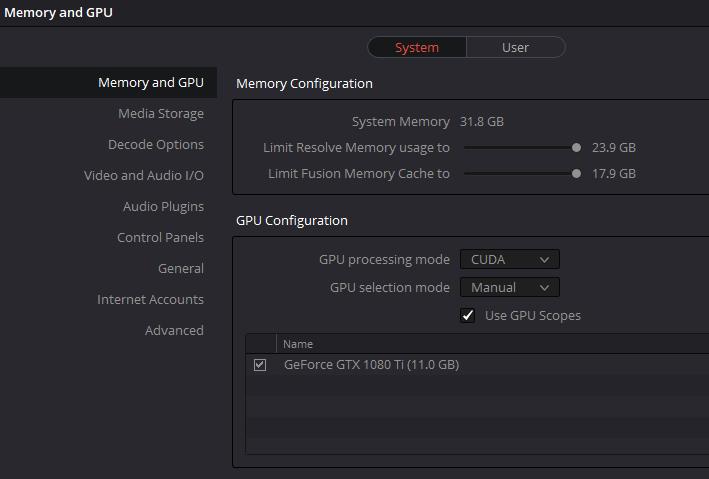Open Control Panels section
Image resolution: width=709 pixels, height=479 pixels.
click(x=160, y=237)
